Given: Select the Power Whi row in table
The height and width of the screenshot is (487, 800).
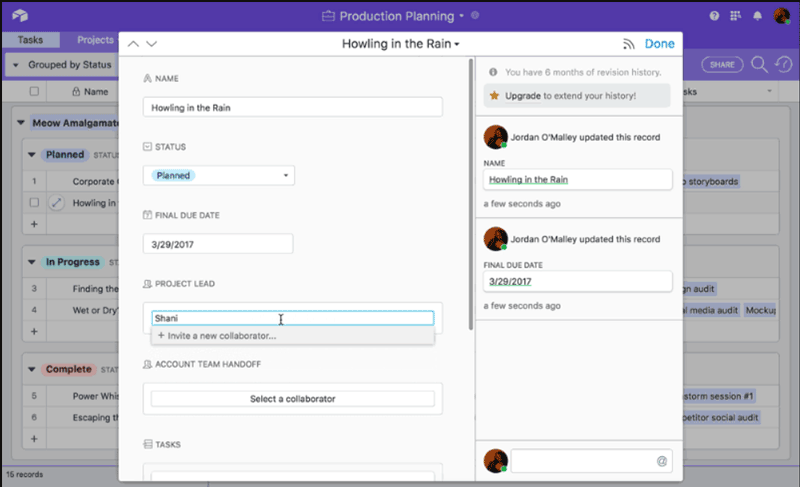Looking at the screenshot, I should point(95,396).
